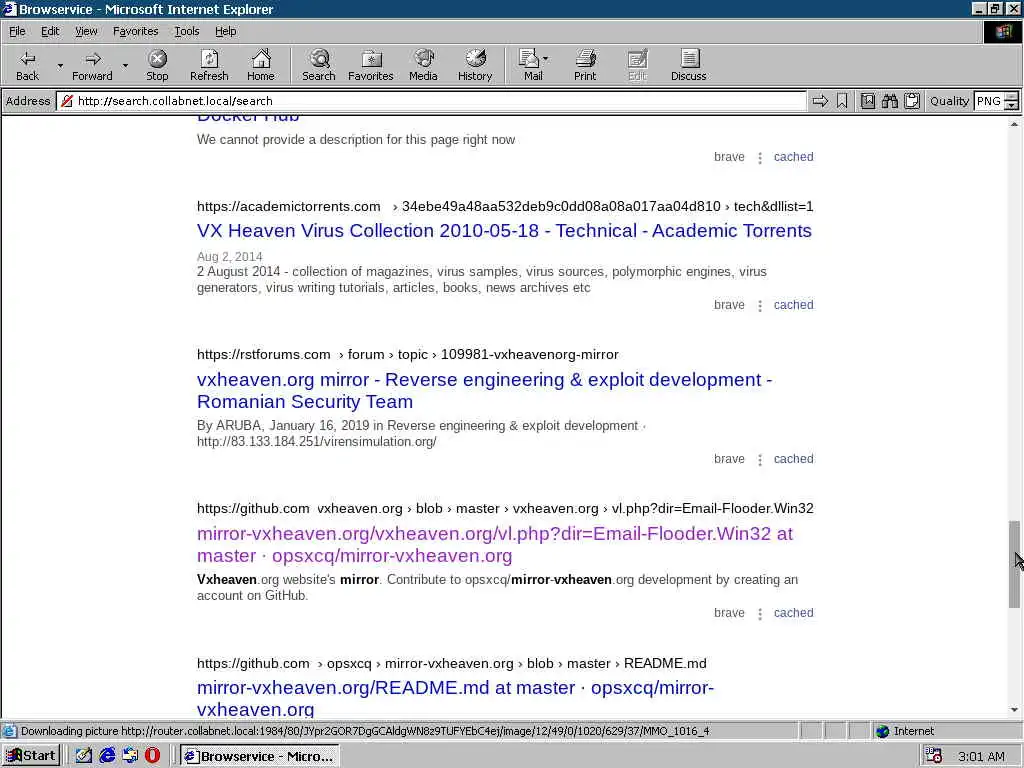Open the Favorites toolbar button

pos(371,65)
